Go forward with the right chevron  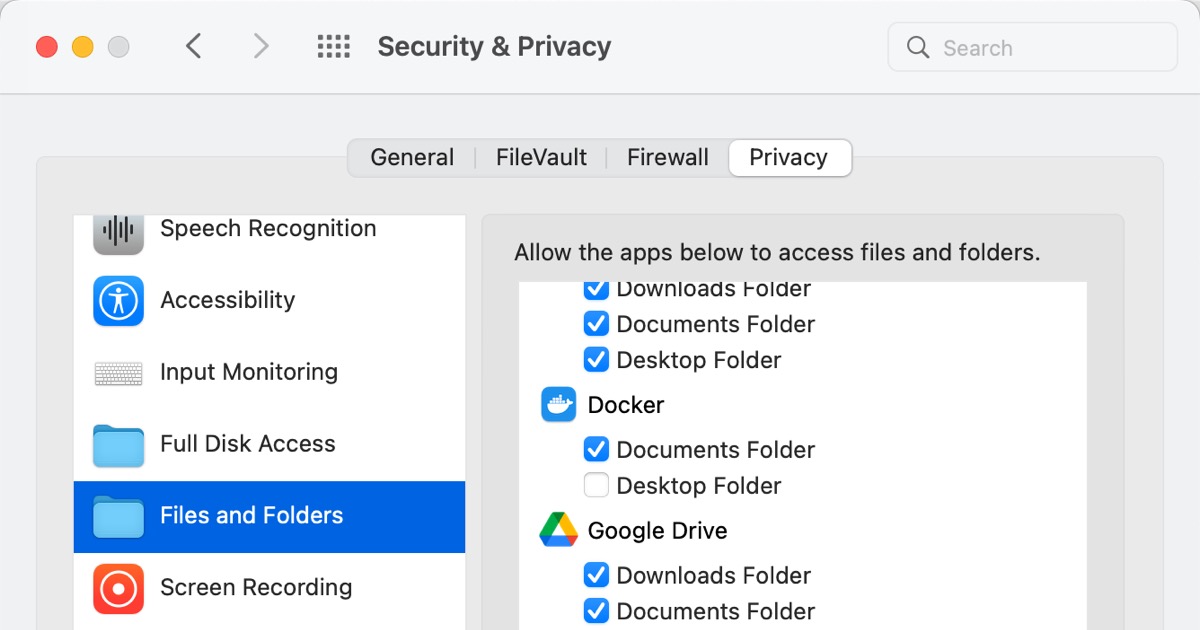pos(261,47)
